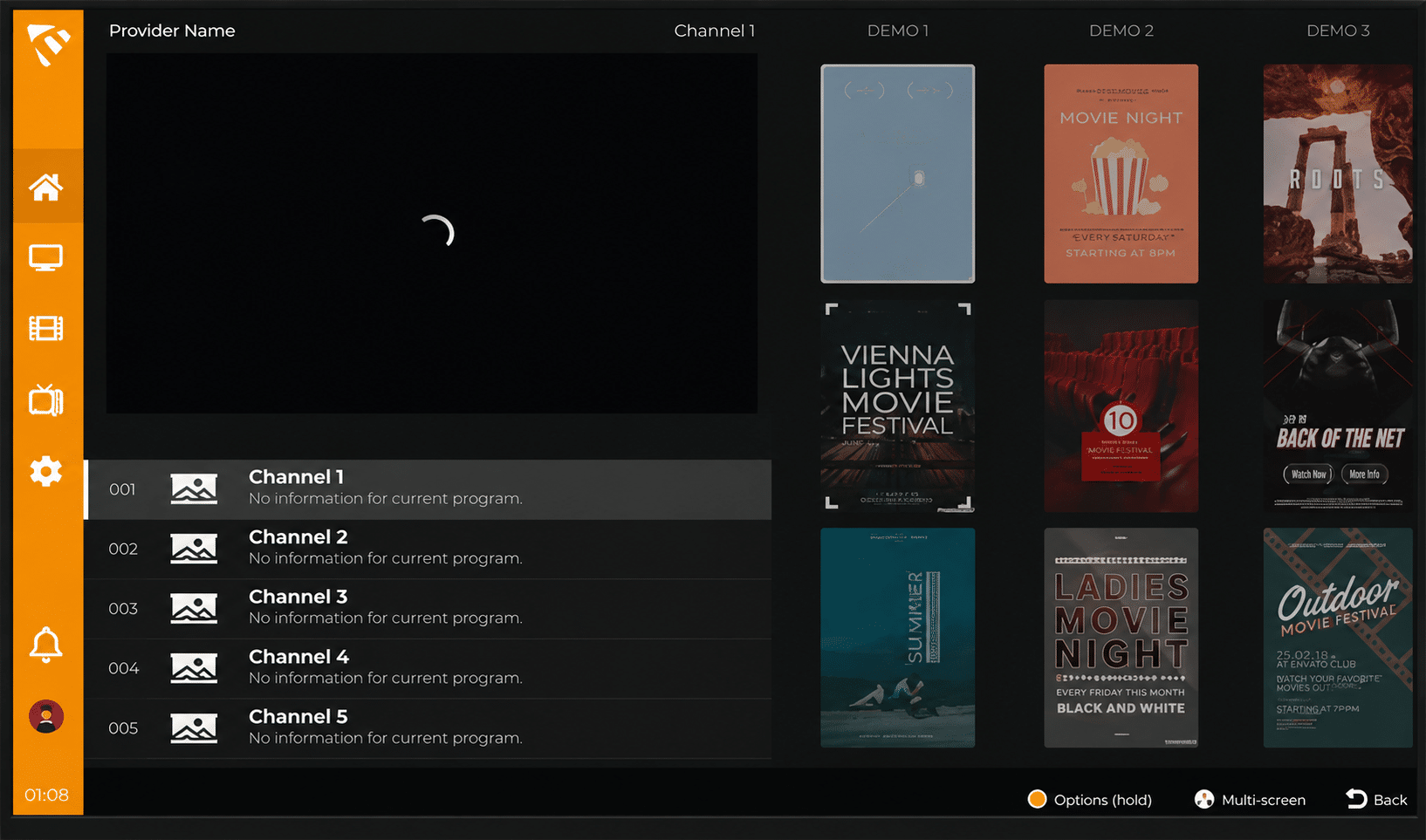Open the Ladies Movie Night poster
Screen dimensions: 1426x840
click(1121, 638)
